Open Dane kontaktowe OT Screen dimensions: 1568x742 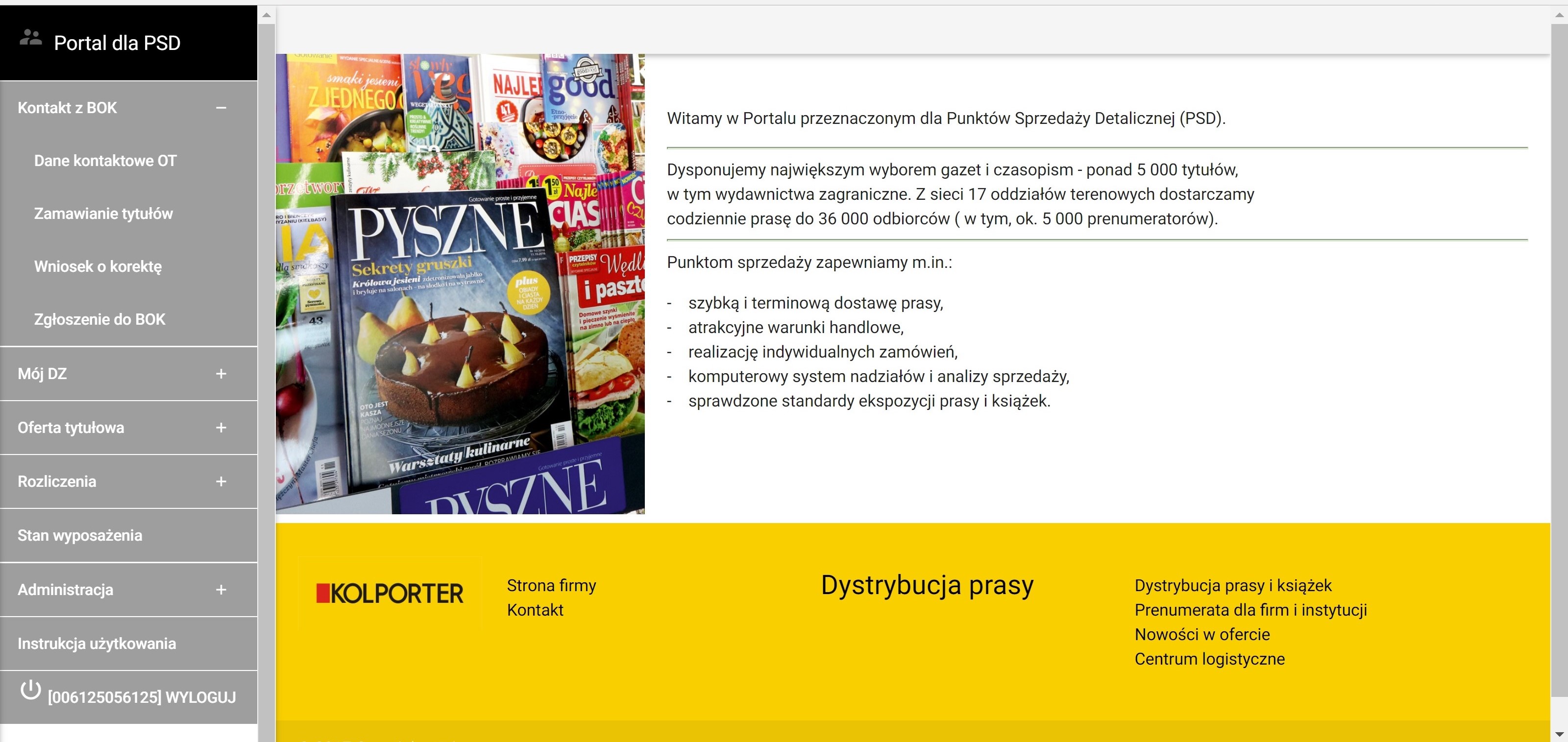click(x=105, y=161)
